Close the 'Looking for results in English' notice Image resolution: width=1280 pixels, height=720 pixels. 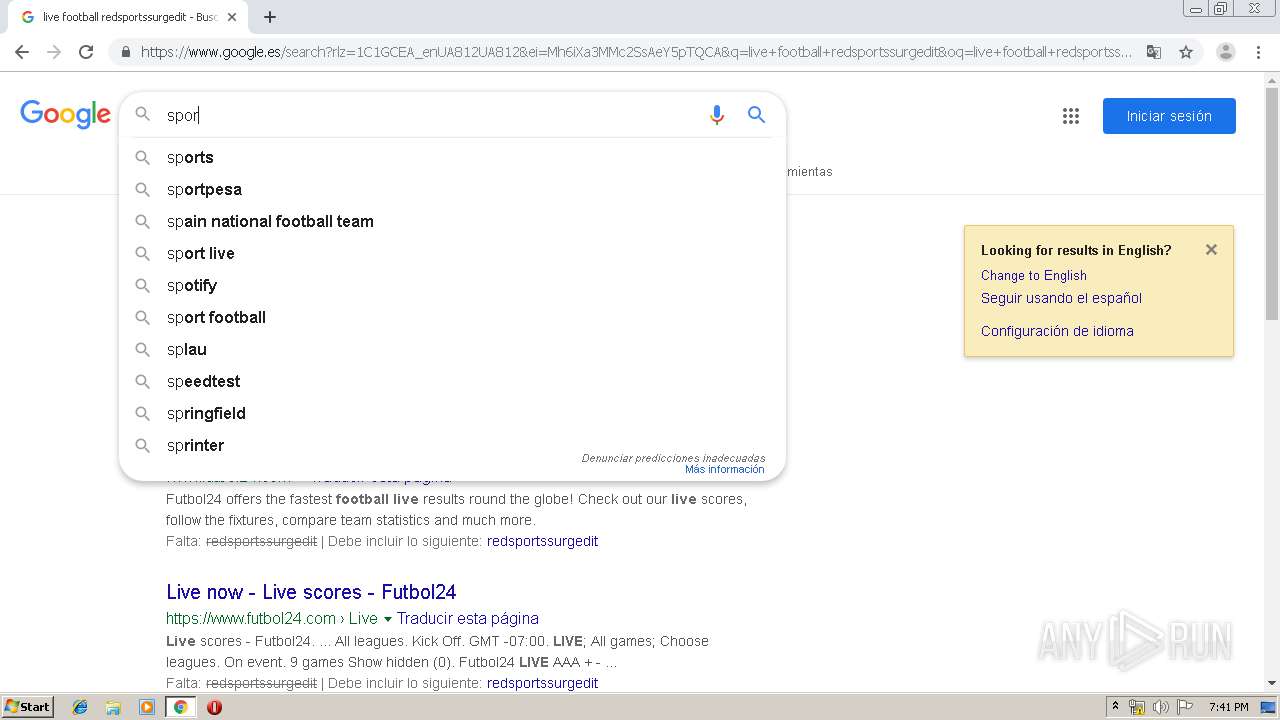point(1211,250)
